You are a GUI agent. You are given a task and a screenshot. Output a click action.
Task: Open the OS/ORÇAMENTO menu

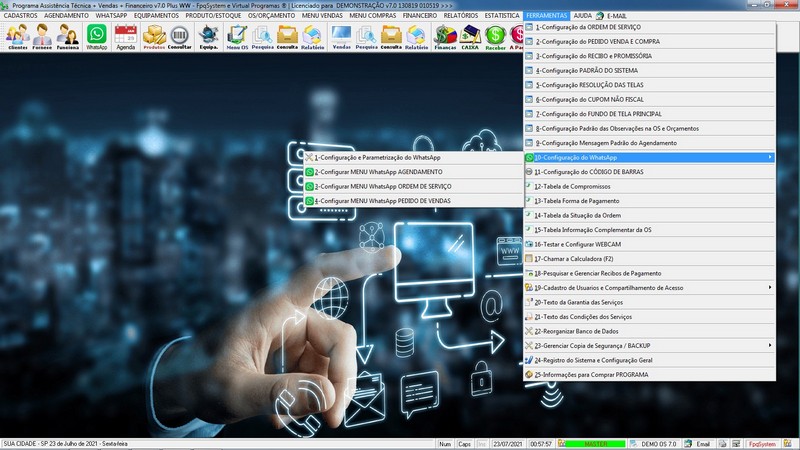[271, 16]
